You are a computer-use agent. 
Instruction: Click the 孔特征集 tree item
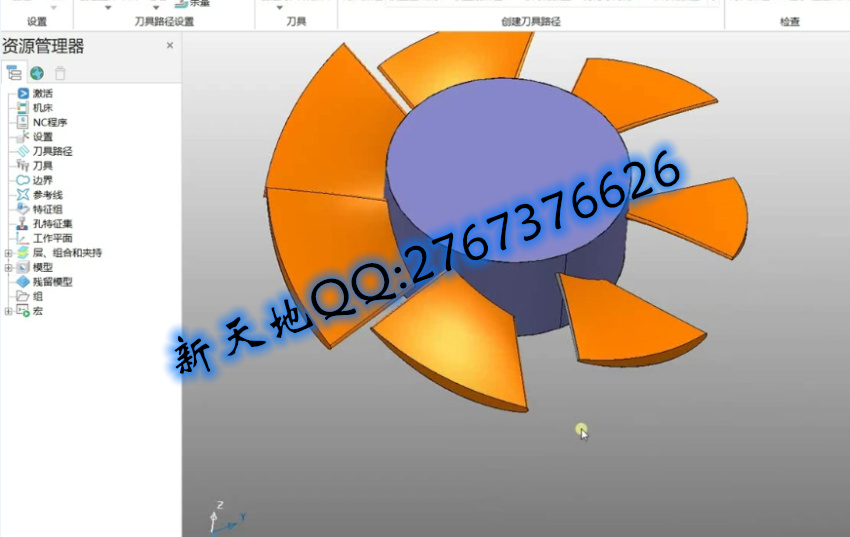coord(52,224)
